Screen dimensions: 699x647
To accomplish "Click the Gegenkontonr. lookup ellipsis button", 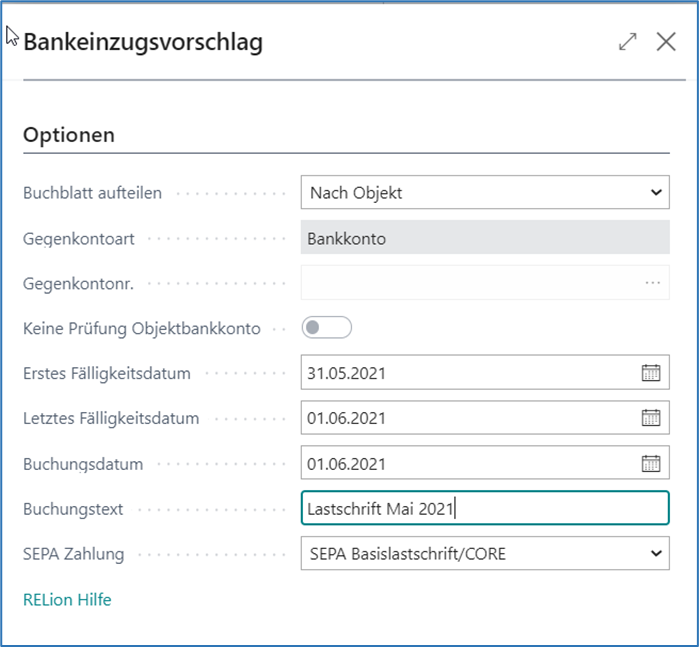I will [653, 283].
